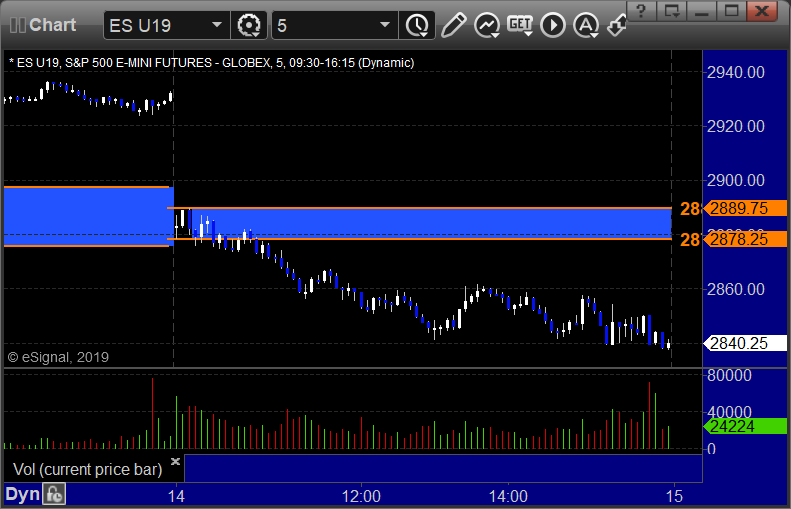Open the GET tools menu
The image size is (791, 509).
pos(520,25)
